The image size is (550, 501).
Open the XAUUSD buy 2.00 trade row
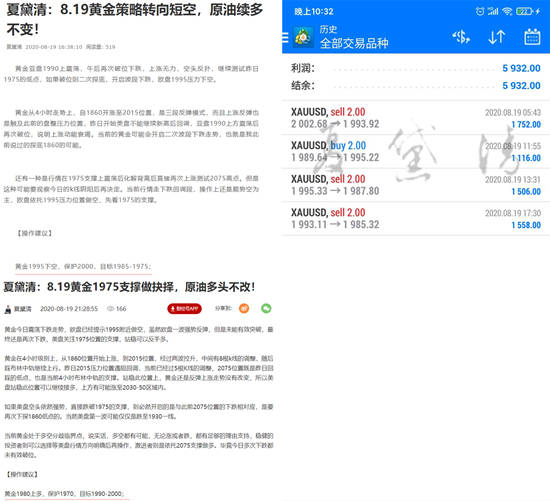[416, 152]
